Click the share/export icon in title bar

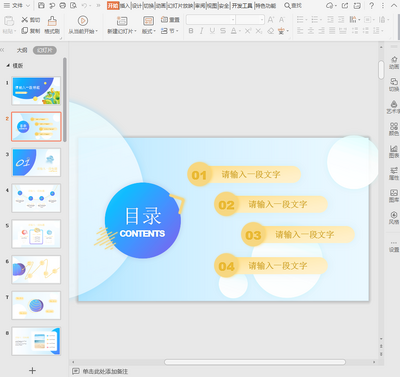(345, 6)
